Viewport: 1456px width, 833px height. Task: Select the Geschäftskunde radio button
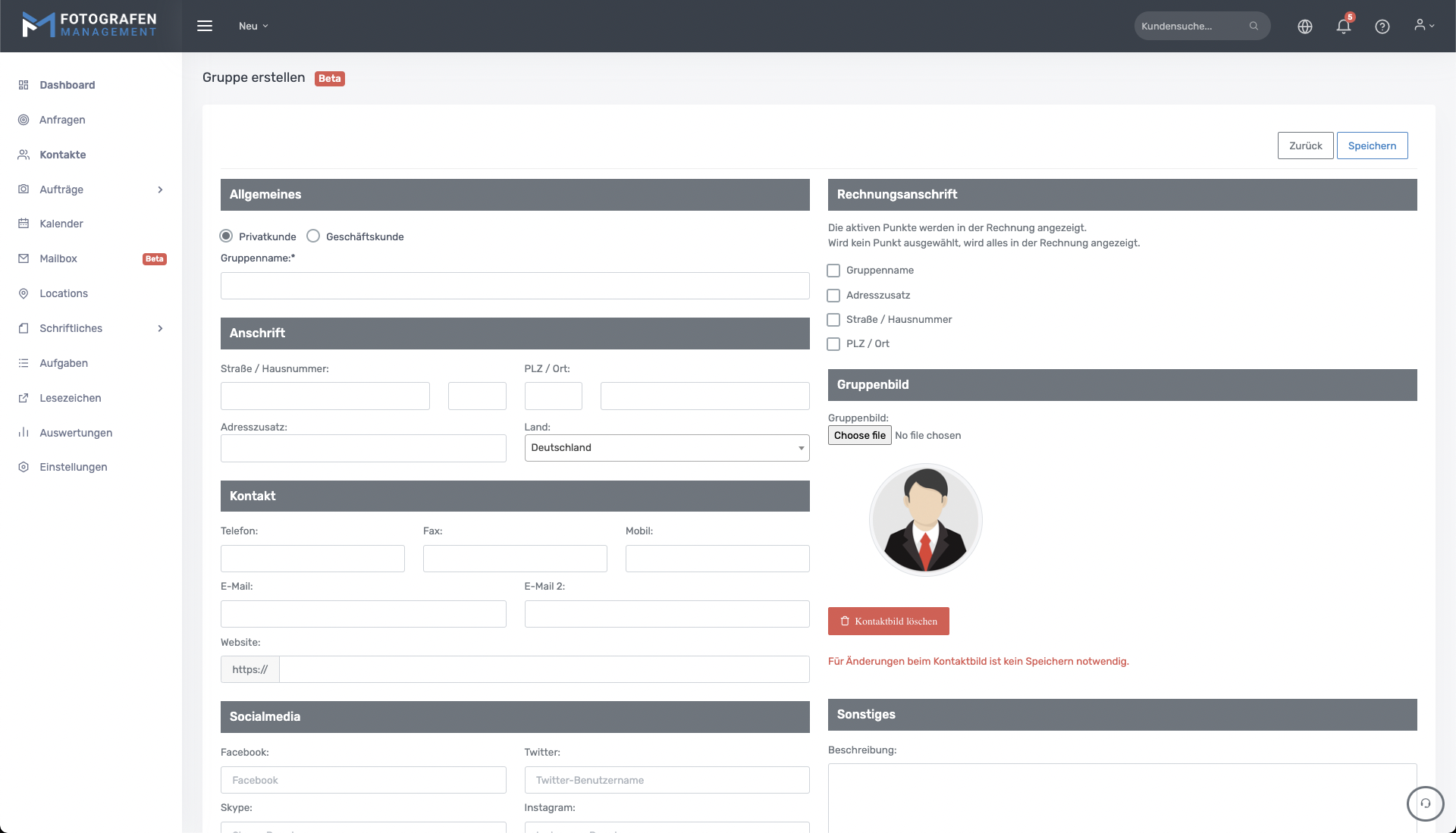pyautogui.click(x=313, y=236)
